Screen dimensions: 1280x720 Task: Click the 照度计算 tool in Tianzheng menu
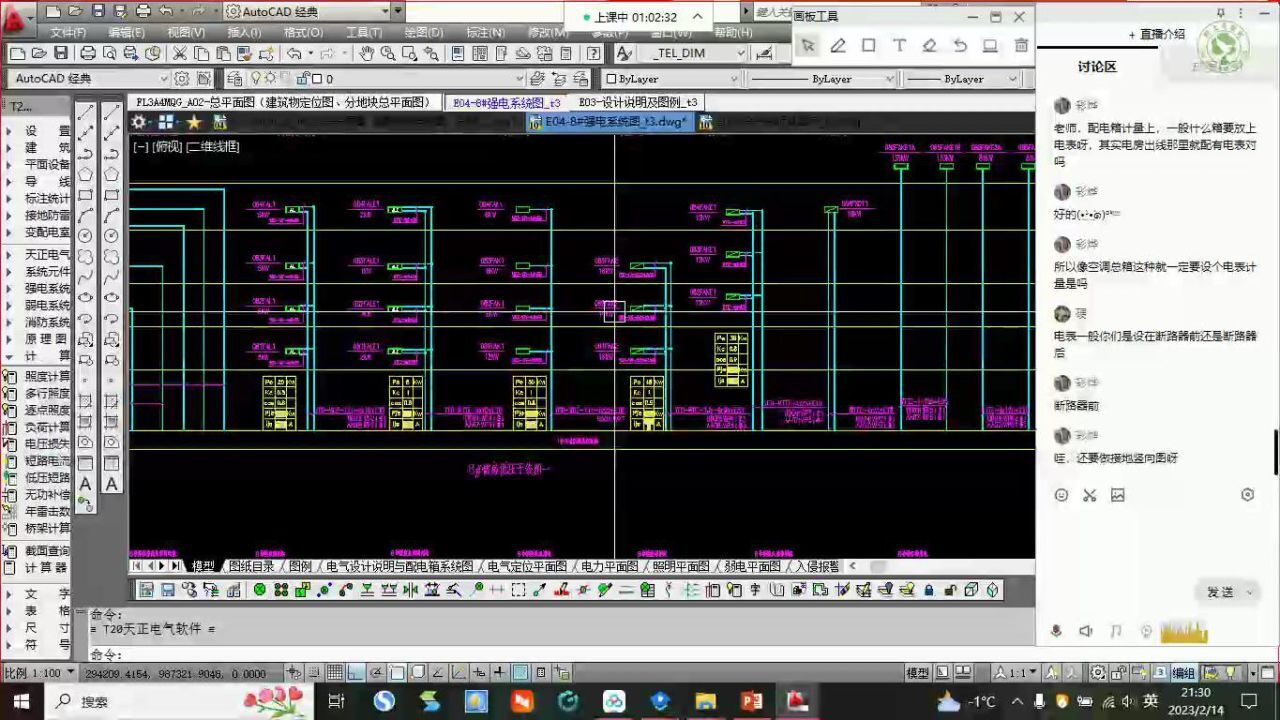(37, 376)
